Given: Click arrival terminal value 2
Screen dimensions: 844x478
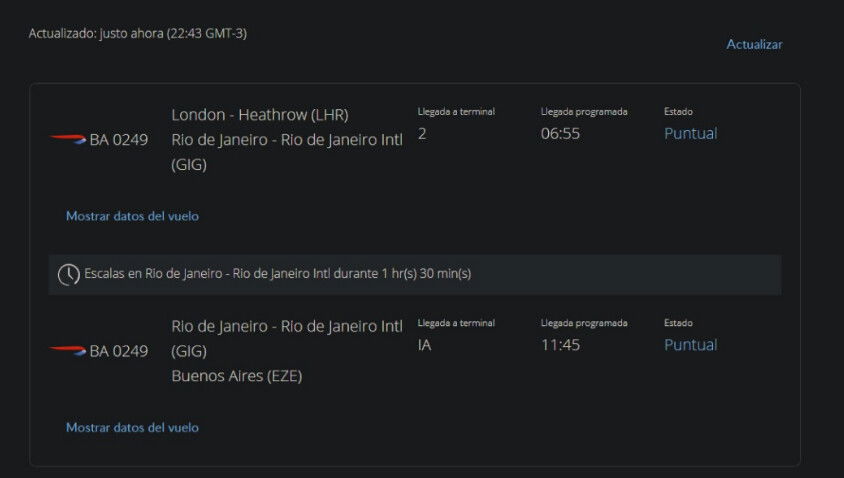Looking at the screenshot, I should (x=422, y=133).
